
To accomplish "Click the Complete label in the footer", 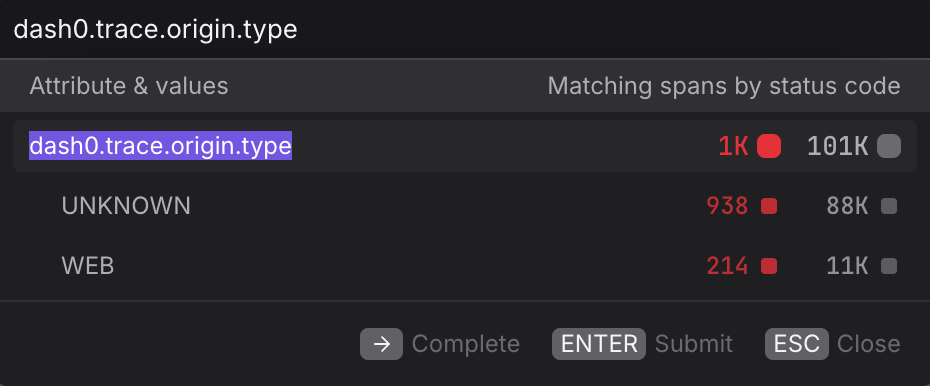I will coord(466,344).
